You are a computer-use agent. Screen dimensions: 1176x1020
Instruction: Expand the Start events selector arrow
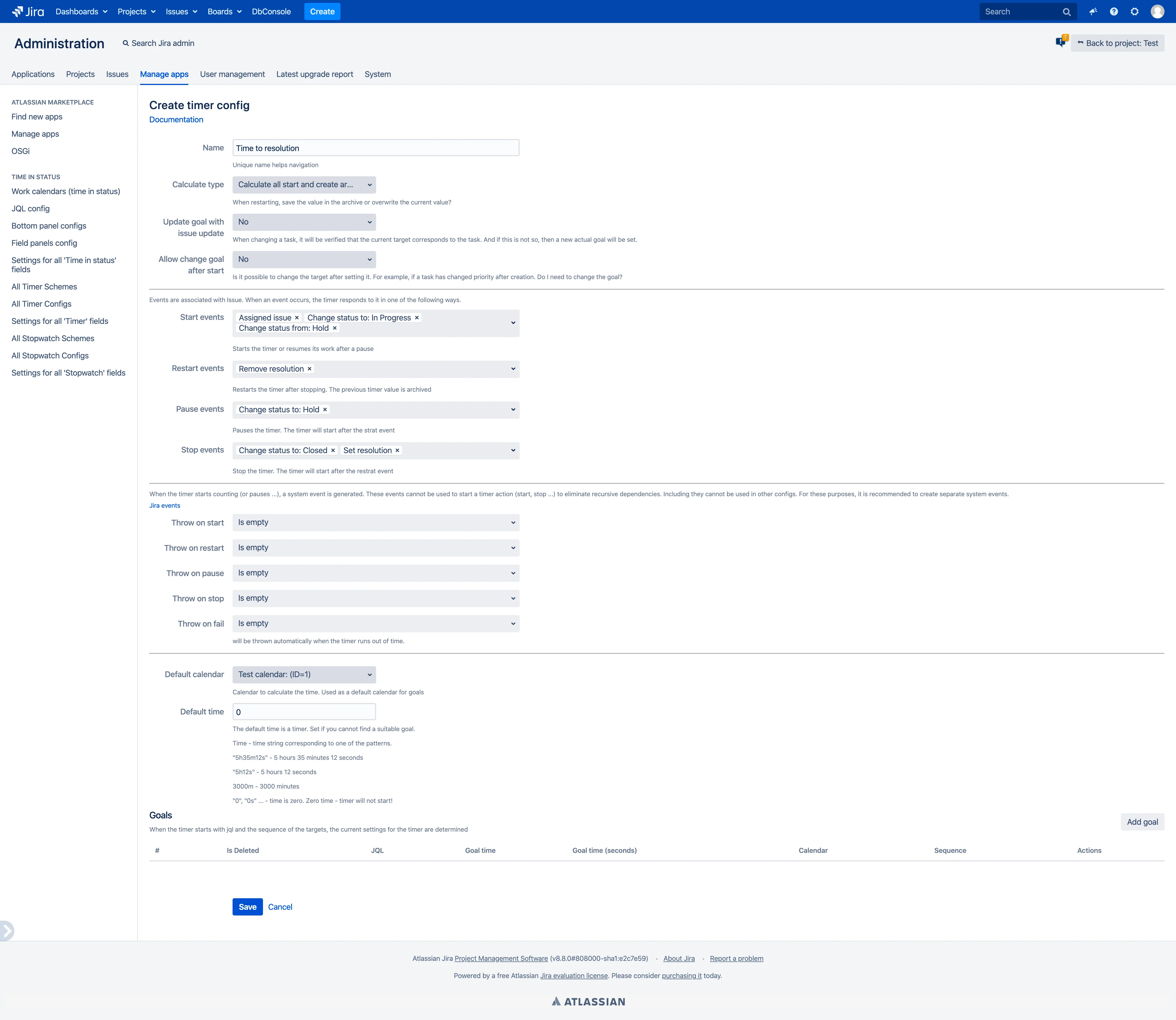point(512,323)
